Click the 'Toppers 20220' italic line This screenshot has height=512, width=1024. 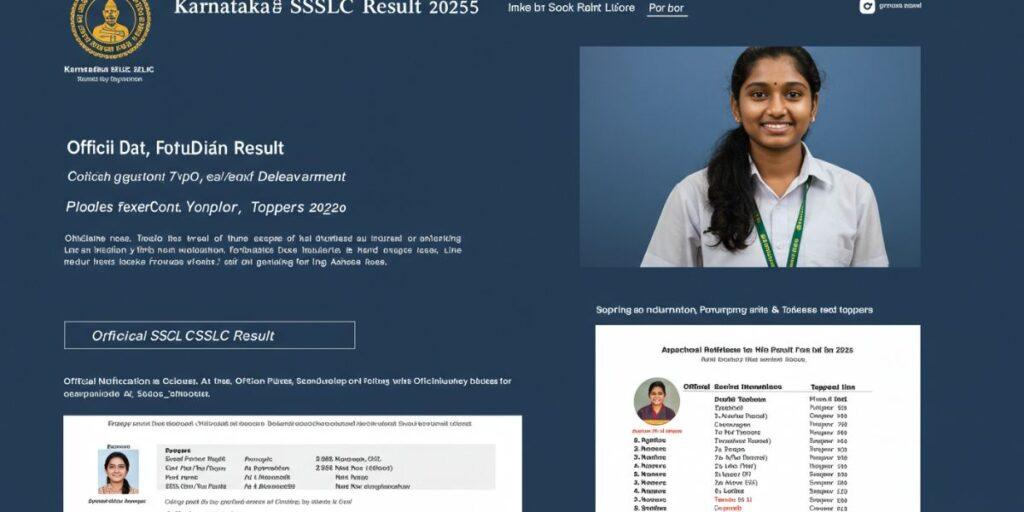pyautogui.click(x=206, y=208)
